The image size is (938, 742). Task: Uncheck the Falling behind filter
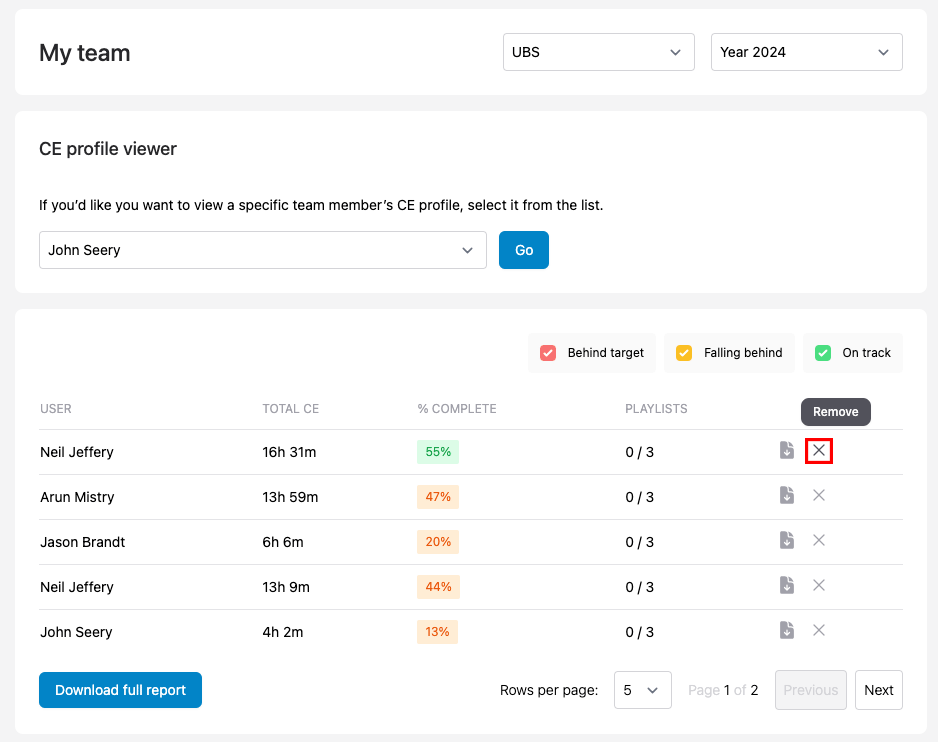pyautogui.click(x=684, y=353)
